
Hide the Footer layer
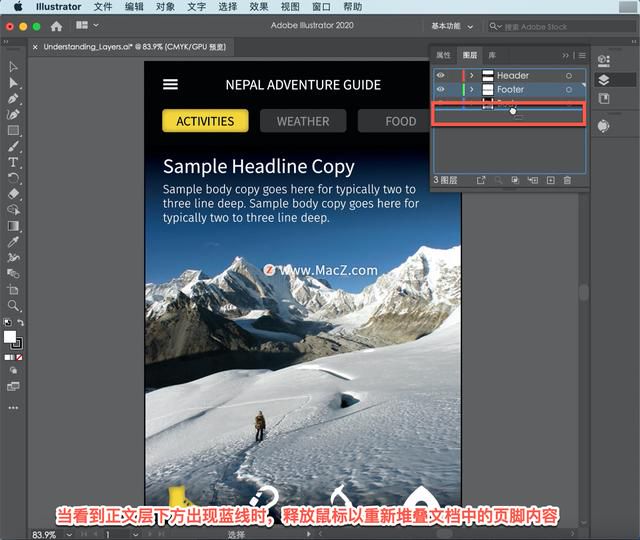440,89
